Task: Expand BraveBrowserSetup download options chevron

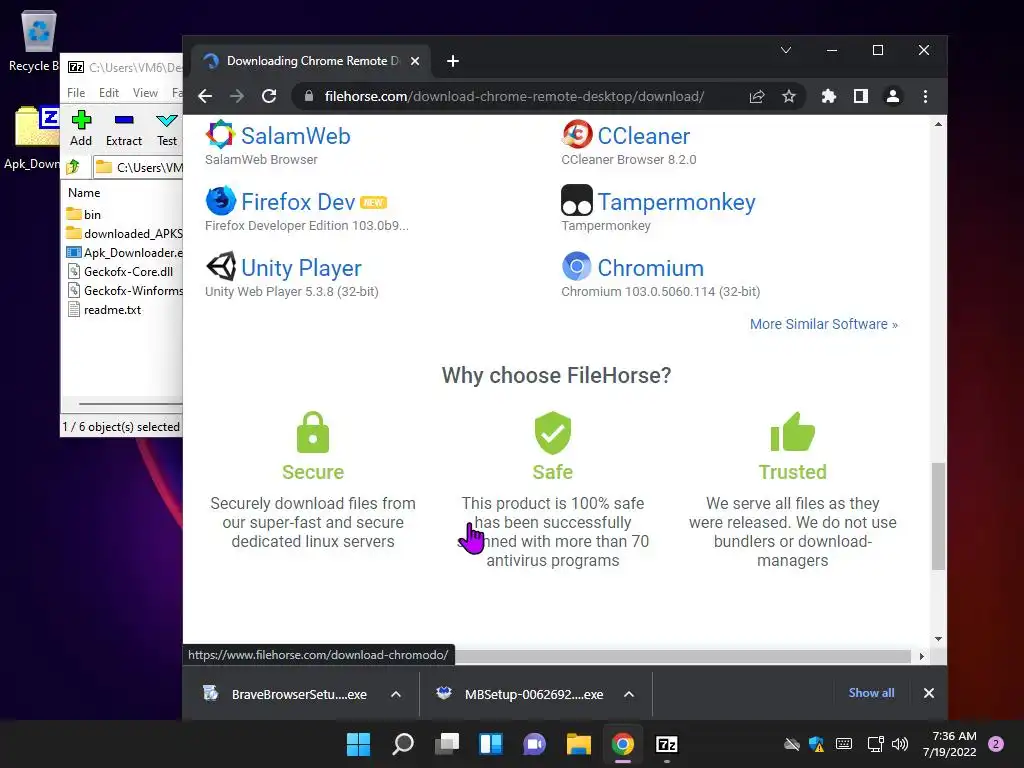Action: tap(396, 694)
